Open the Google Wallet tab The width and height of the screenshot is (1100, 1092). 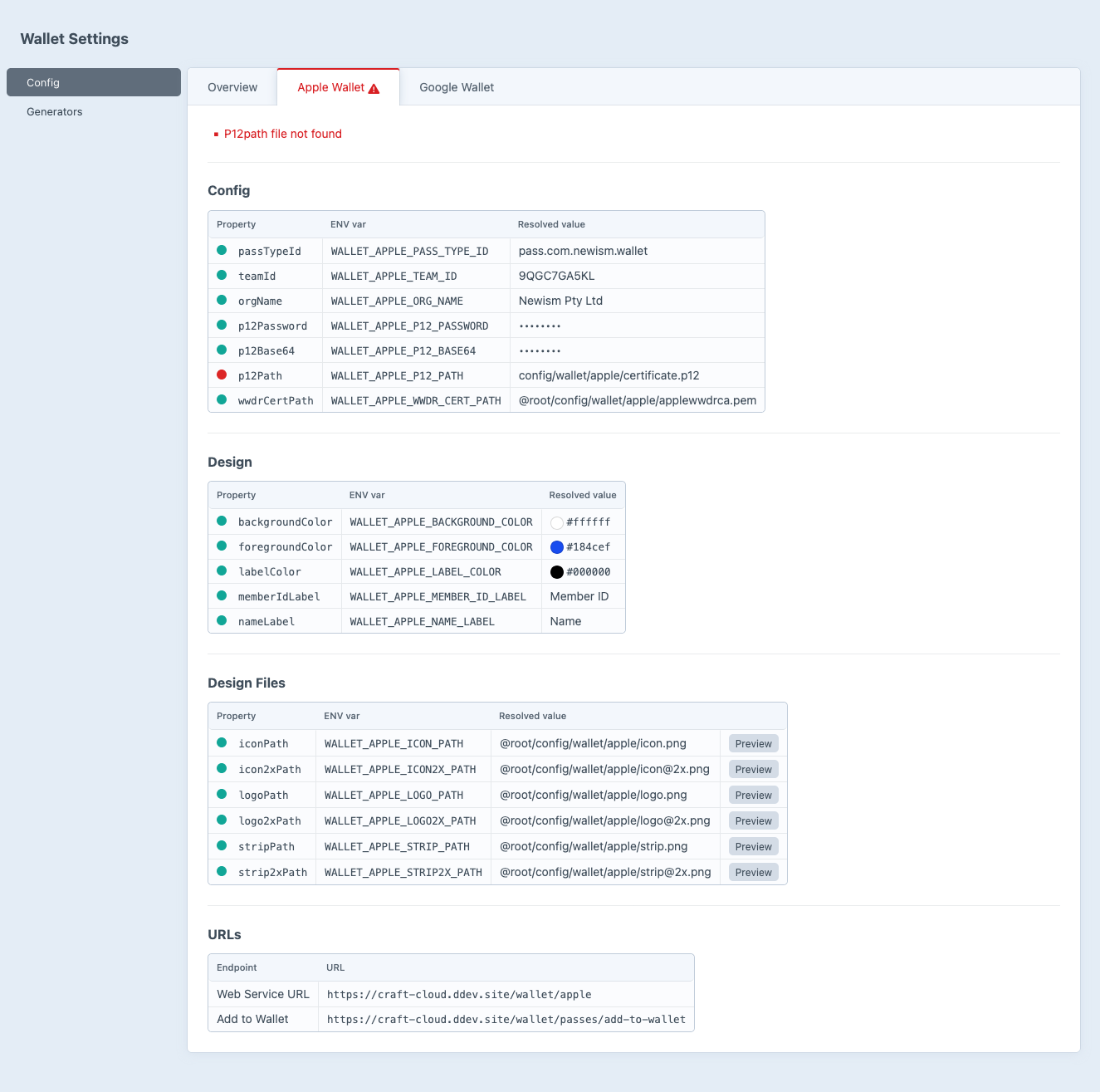point(457,87)
